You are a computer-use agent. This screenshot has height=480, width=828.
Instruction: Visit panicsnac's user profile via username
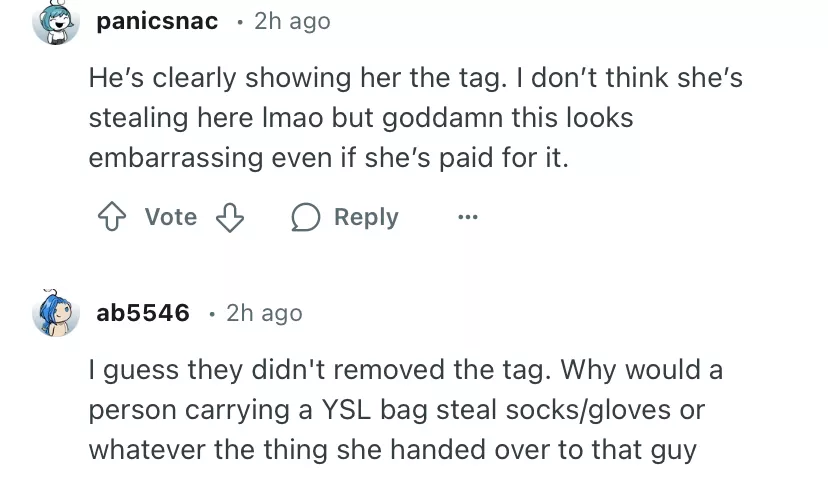pyautogui.click(x=157, y=21)
